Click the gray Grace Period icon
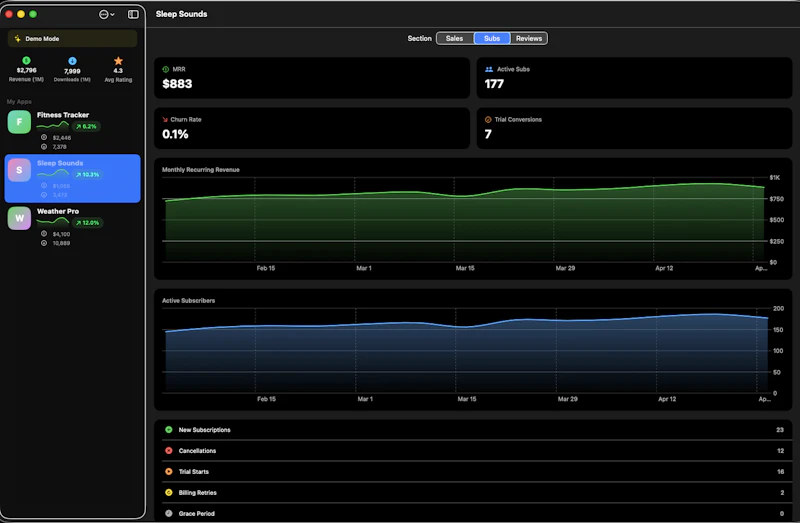Viewport: 800px width, 523px height. (169, 513)
